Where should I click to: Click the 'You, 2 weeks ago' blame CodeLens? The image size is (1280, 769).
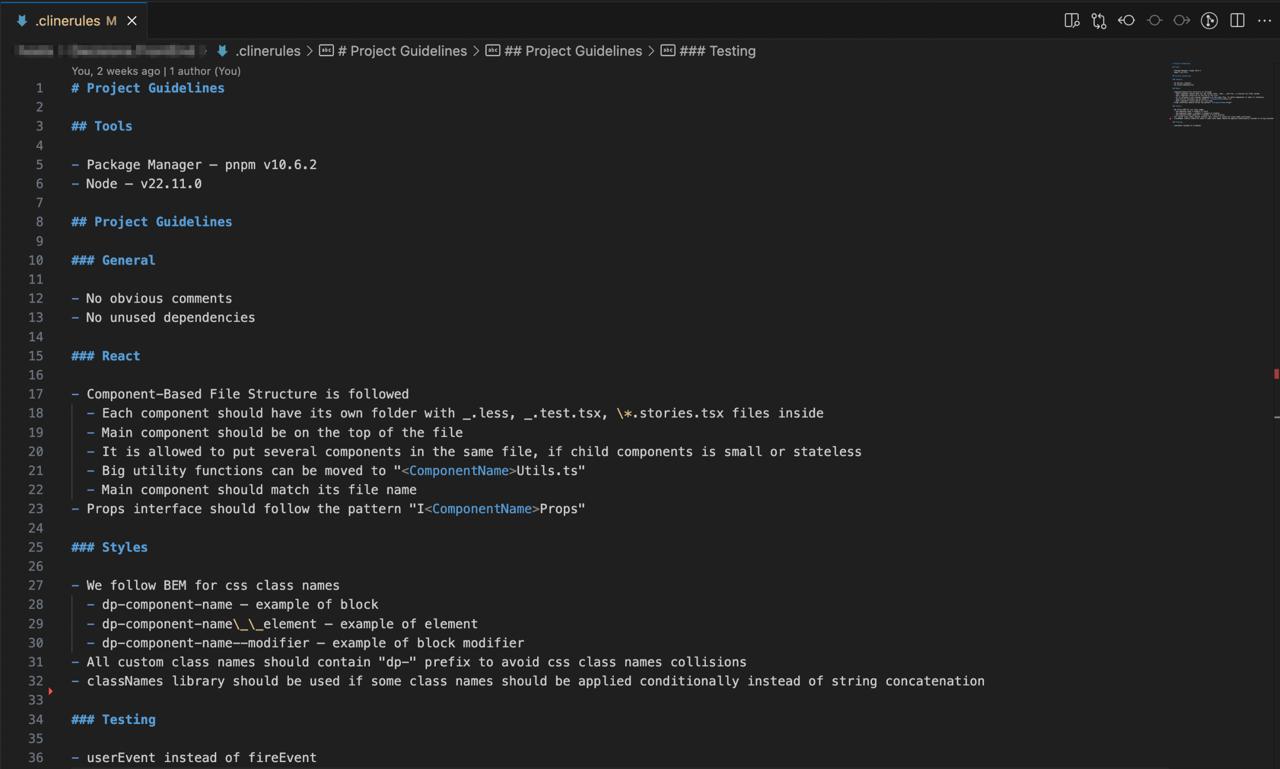point(116,71)
